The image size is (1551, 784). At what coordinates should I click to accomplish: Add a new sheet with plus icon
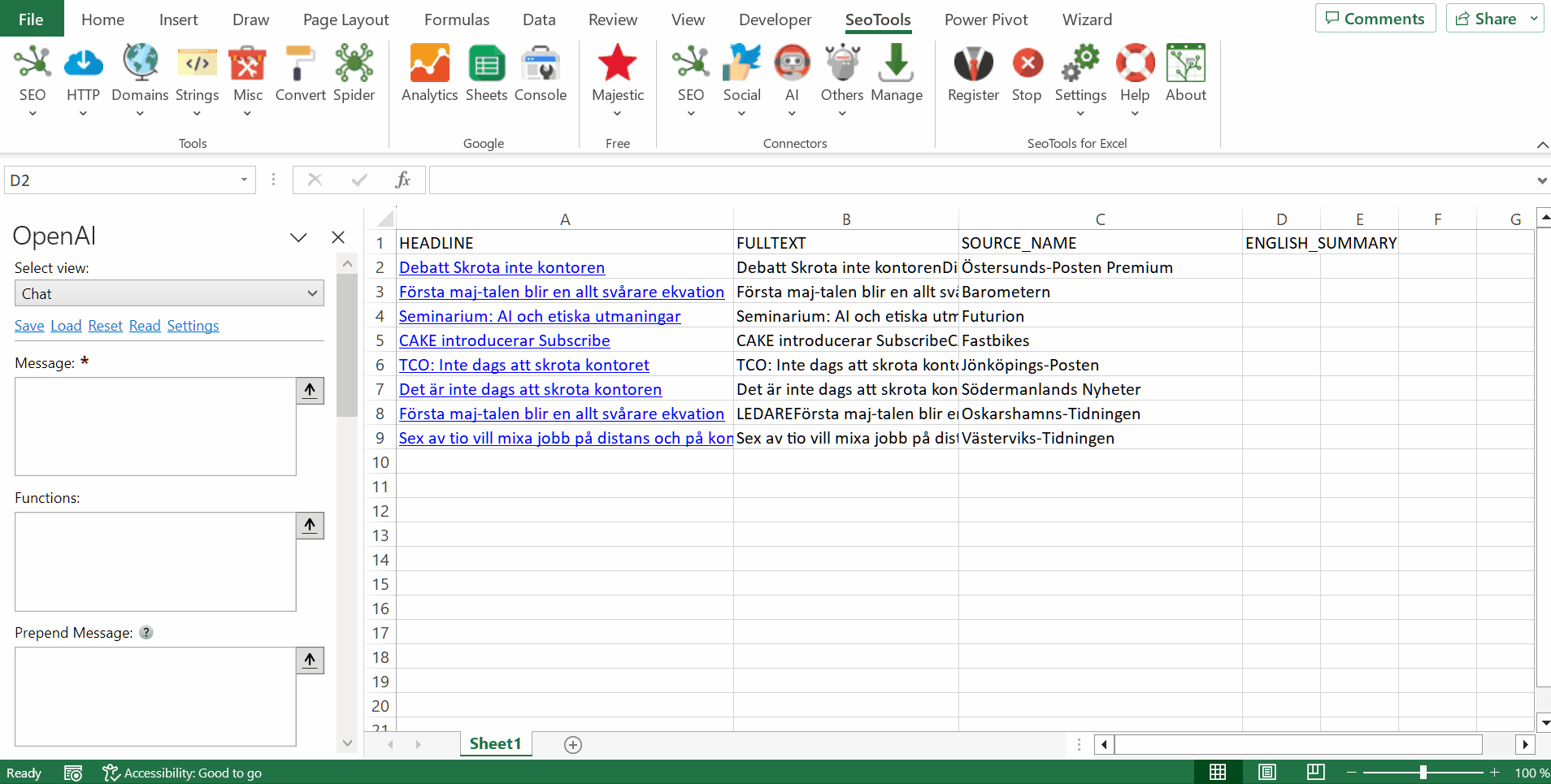573,745
